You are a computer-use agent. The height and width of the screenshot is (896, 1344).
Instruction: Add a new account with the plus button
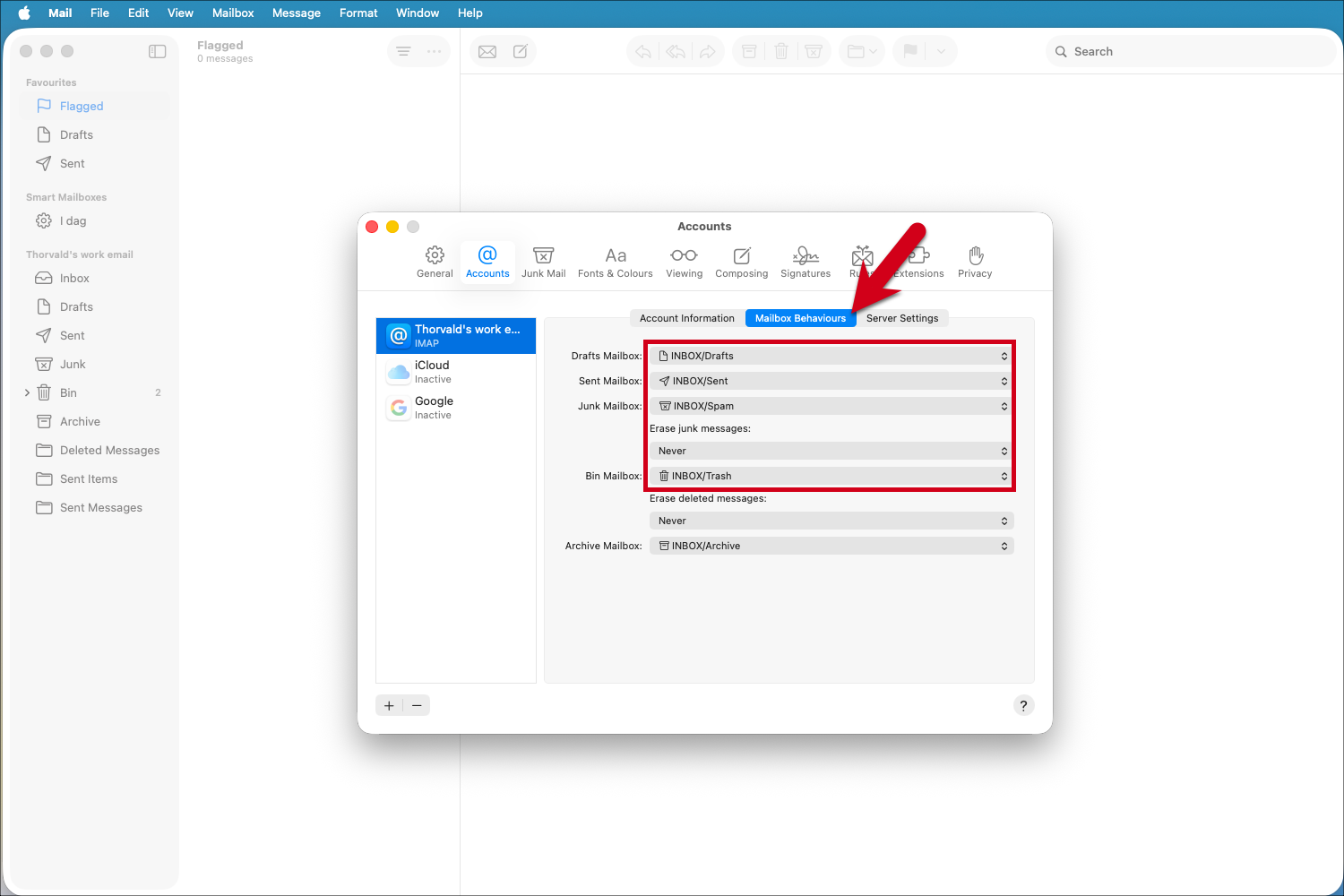click(x=389, y=705)
